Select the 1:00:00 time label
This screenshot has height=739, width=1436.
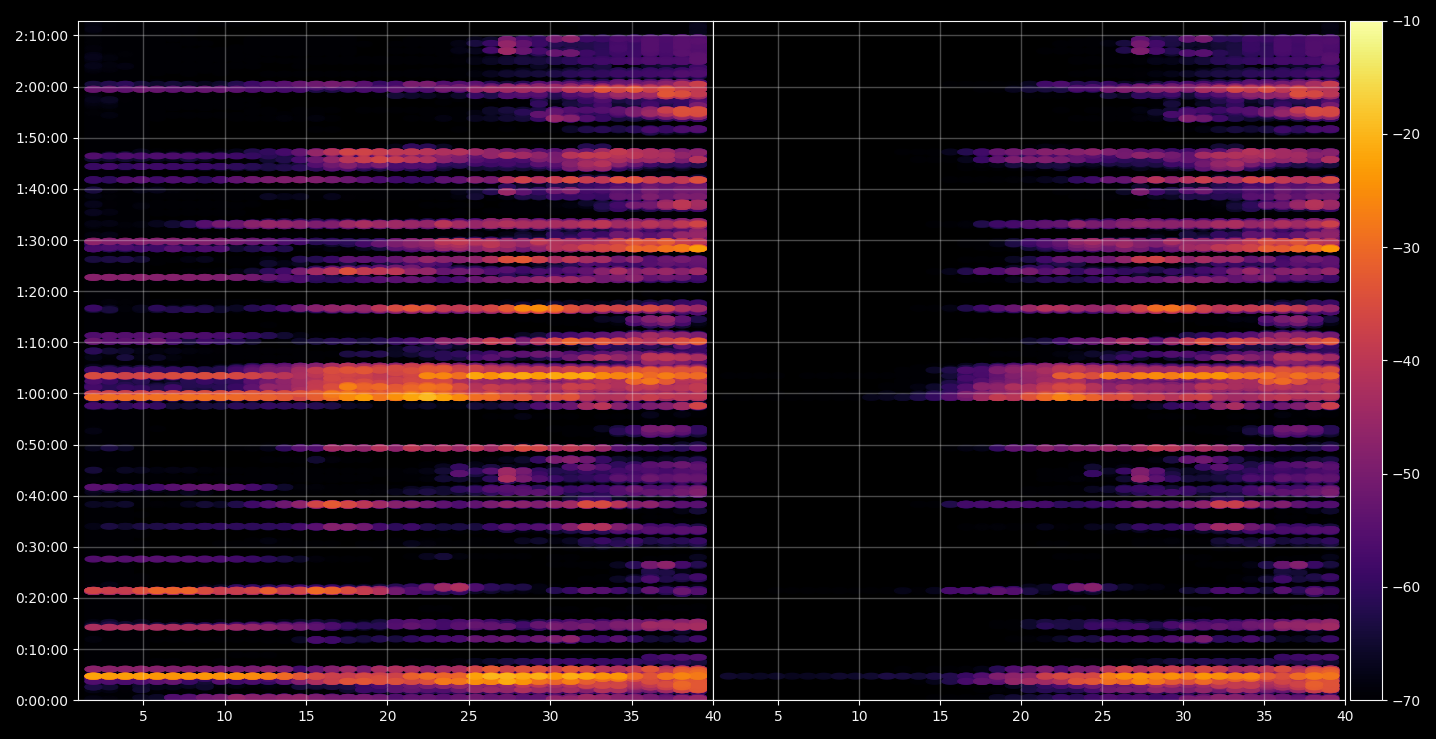pyautogui.click(x=41, y=394)
